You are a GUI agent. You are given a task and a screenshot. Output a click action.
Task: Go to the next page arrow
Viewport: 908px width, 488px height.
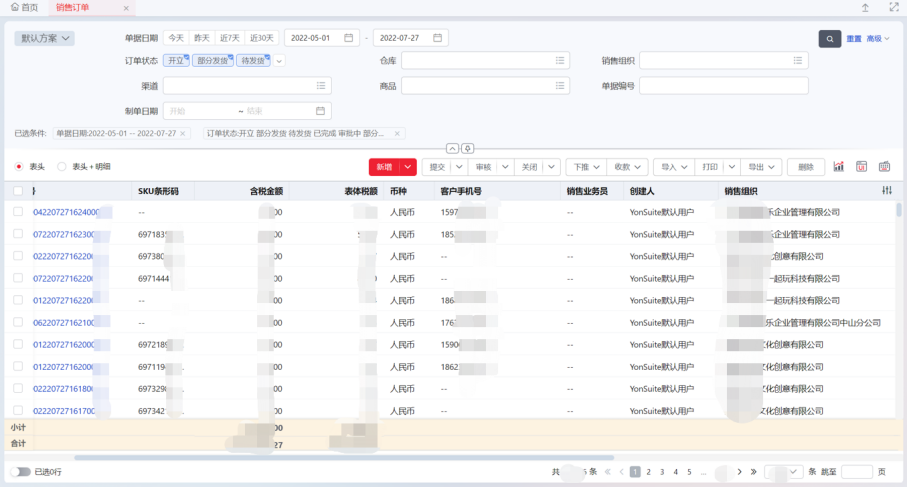(739, 472)
